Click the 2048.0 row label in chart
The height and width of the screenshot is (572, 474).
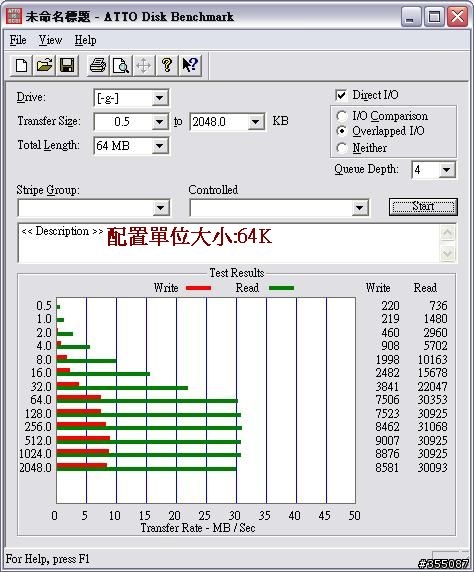click(35, 467)
